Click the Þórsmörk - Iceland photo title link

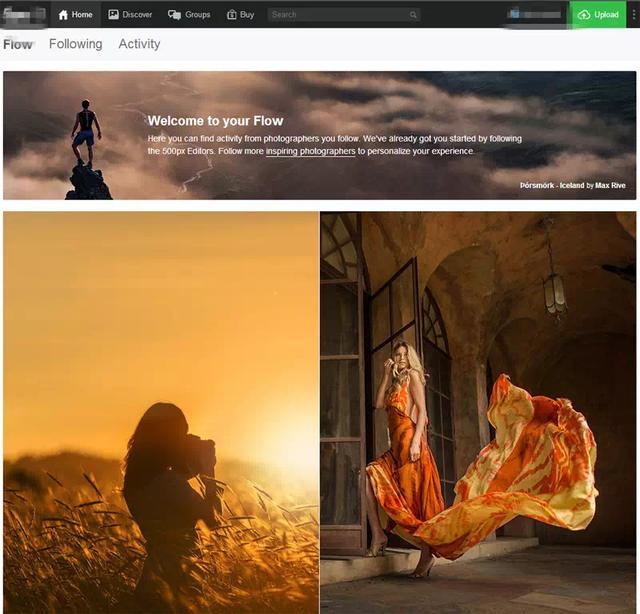coord(552,186)
